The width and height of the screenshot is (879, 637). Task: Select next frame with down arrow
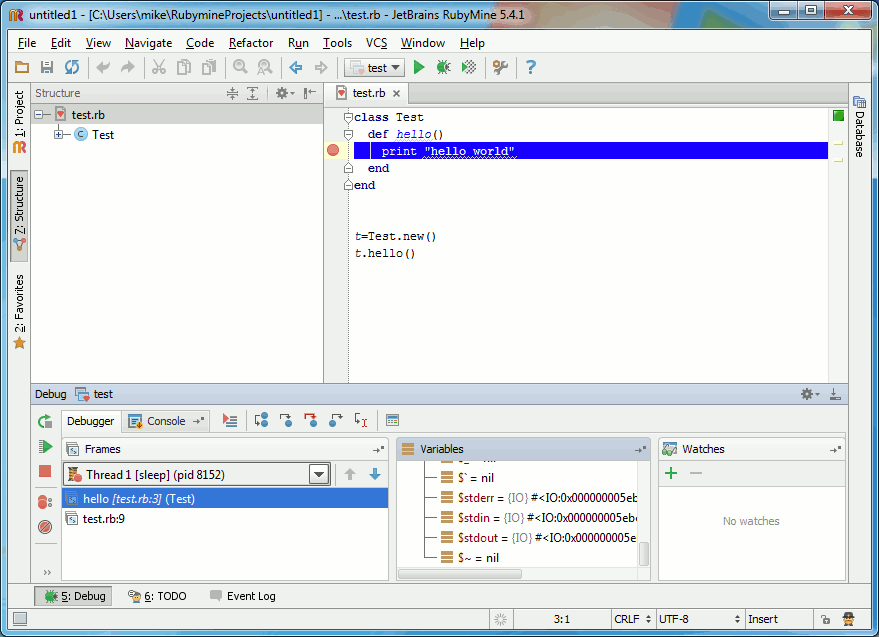[375, 474]
